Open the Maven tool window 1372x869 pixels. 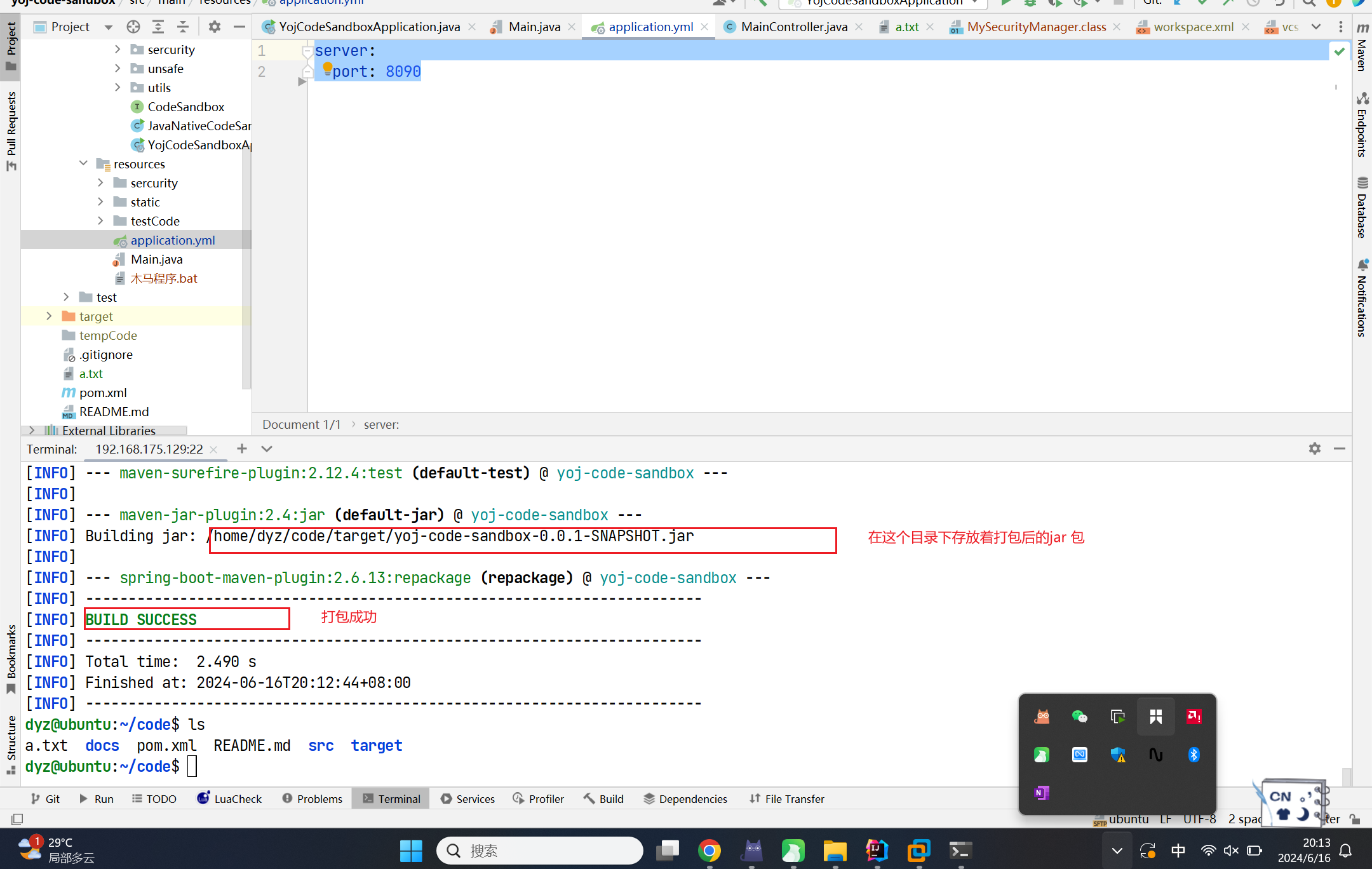pos(1362,48)
